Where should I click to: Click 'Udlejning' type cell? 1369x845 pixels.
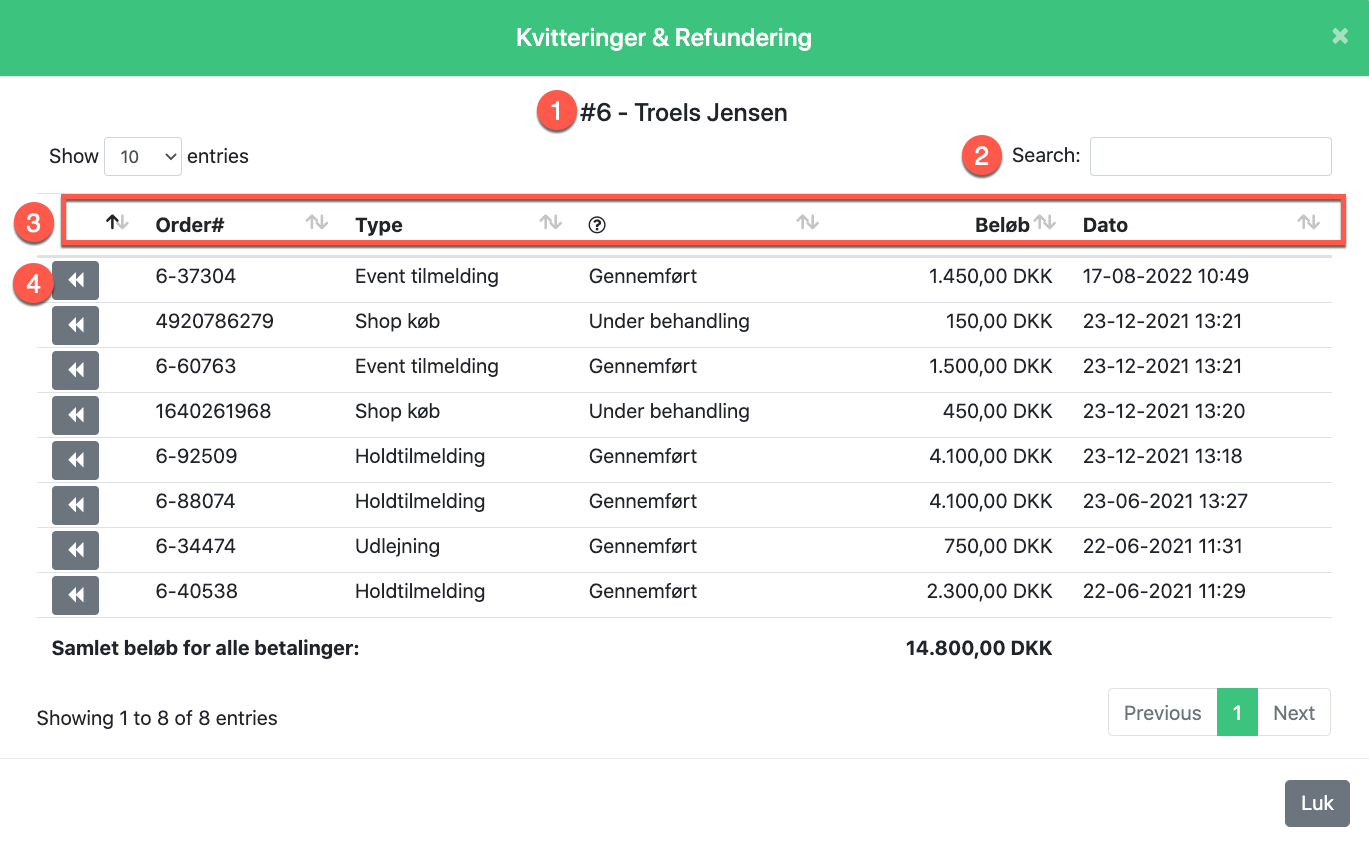click(x=397, y=546)
